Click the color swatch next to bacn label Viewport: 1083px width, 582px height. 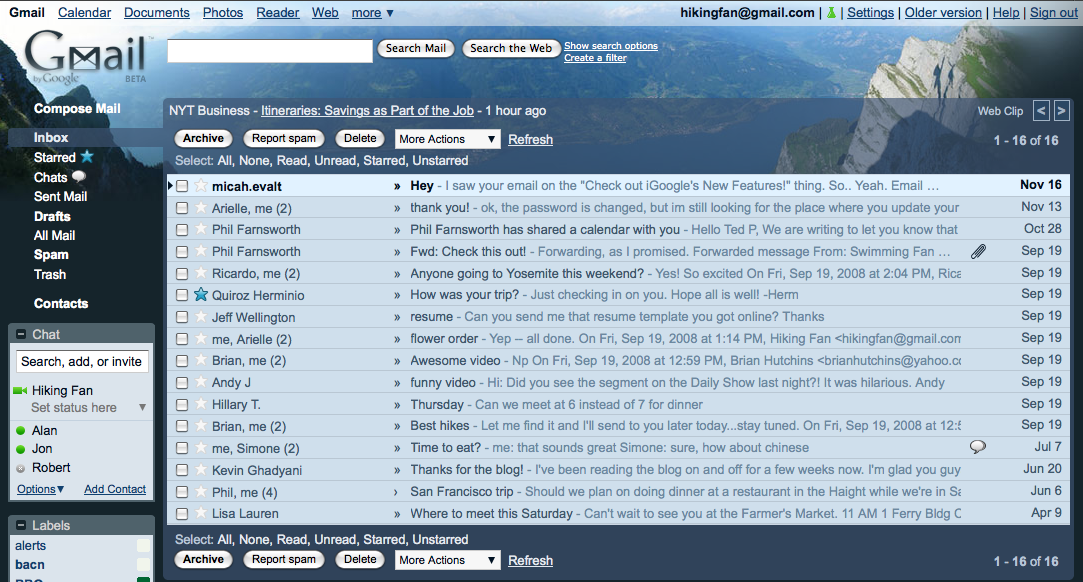click(x=144, y=565)
